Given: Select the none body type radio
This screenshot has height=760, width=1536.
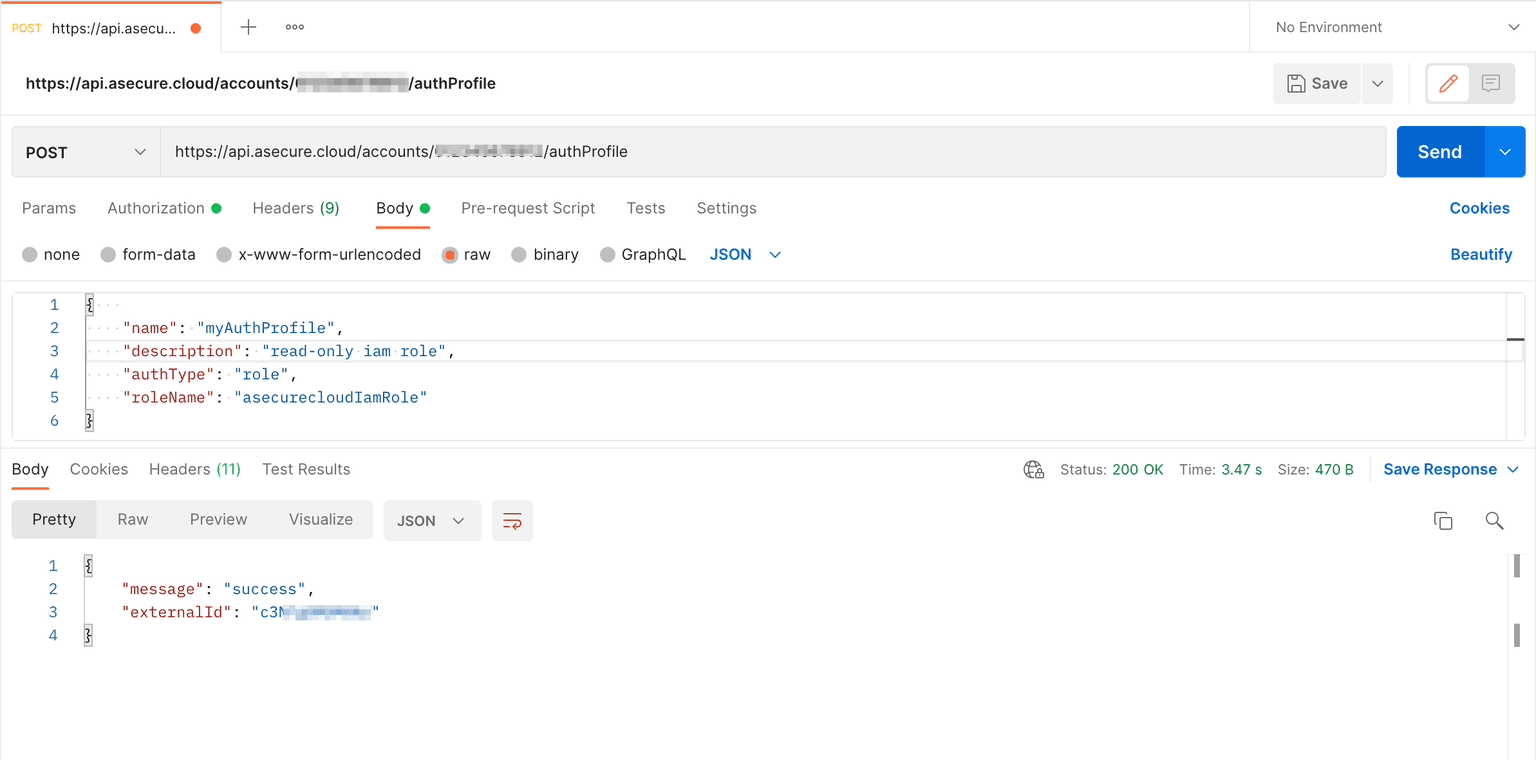Looking at the screenshot, I should (30, 255).
